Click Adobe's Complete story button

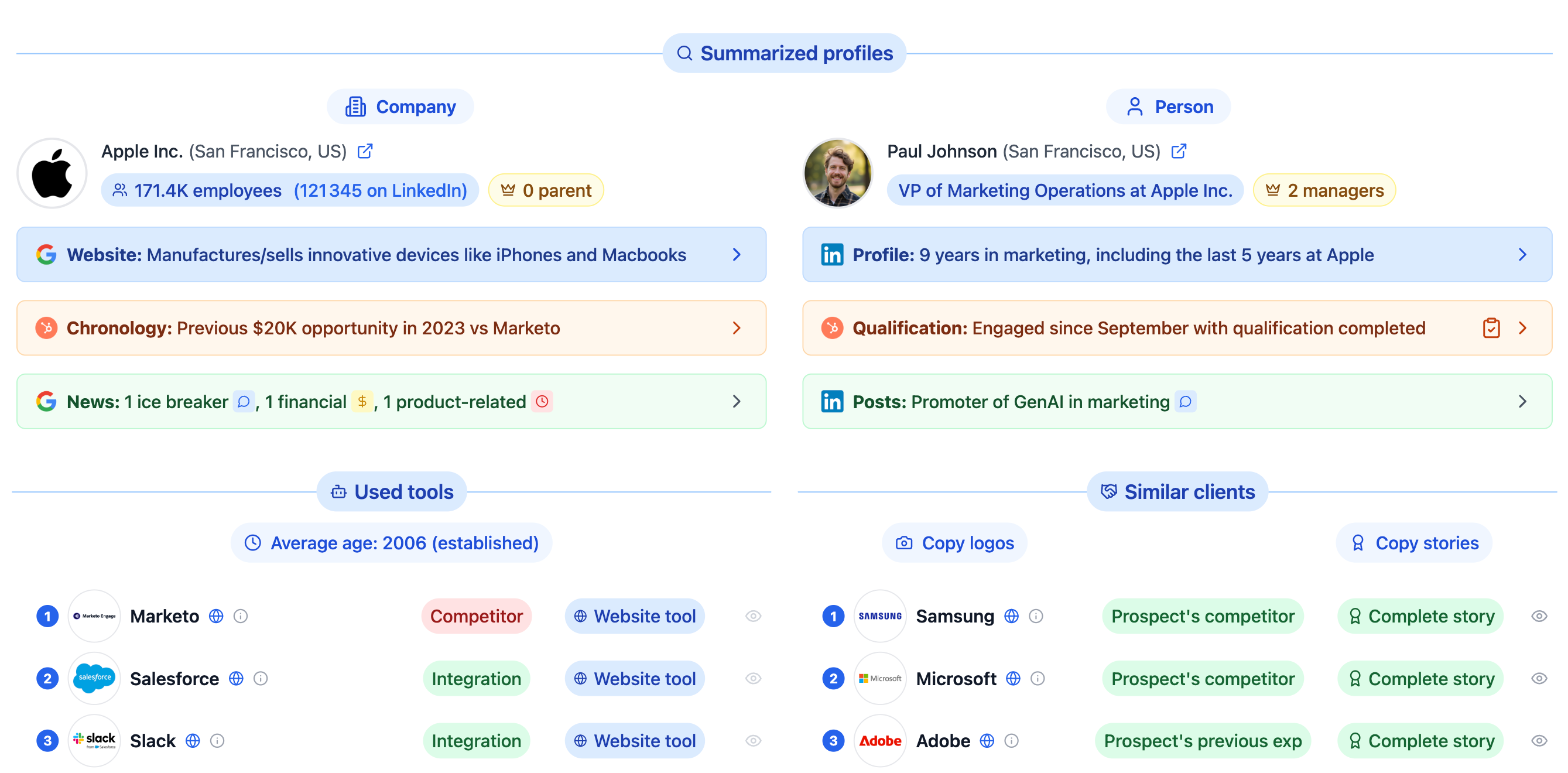point(1420,740)
